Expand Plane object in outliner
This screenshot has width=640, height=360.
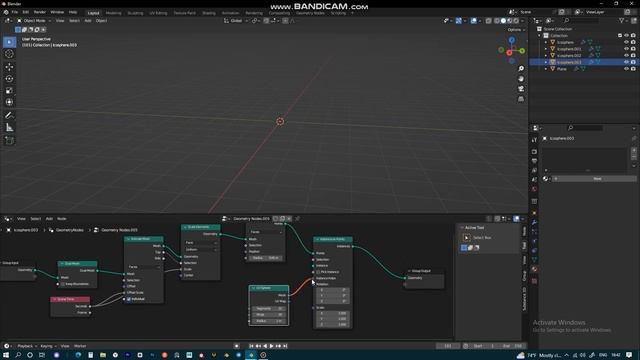click(x=546, y=69)
